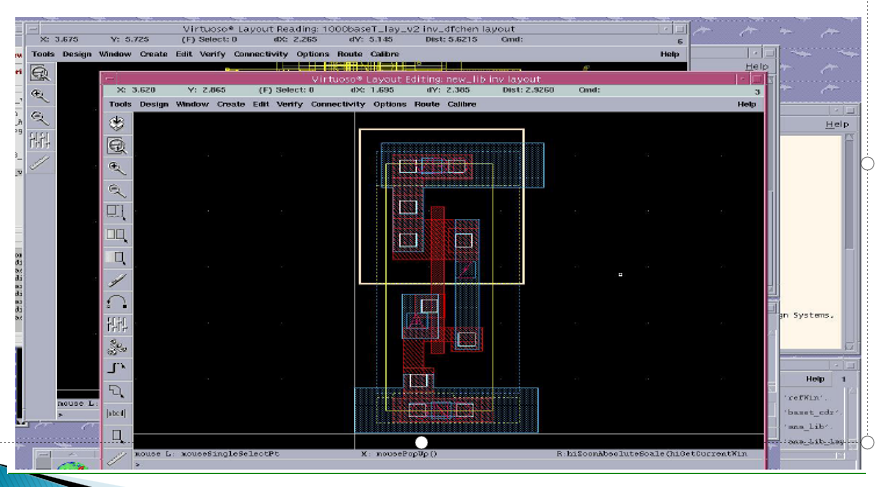Select the Zoom Out tool in inv layout window

coord(117,190)
